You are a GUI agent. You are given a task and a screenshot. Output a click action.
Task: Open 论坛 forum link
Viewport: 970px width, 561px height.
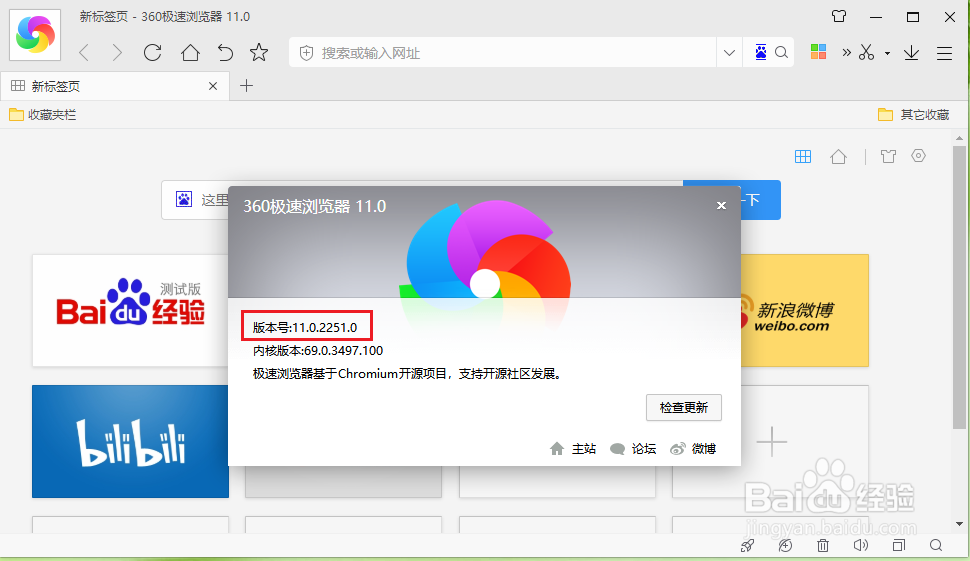point(633,449)
